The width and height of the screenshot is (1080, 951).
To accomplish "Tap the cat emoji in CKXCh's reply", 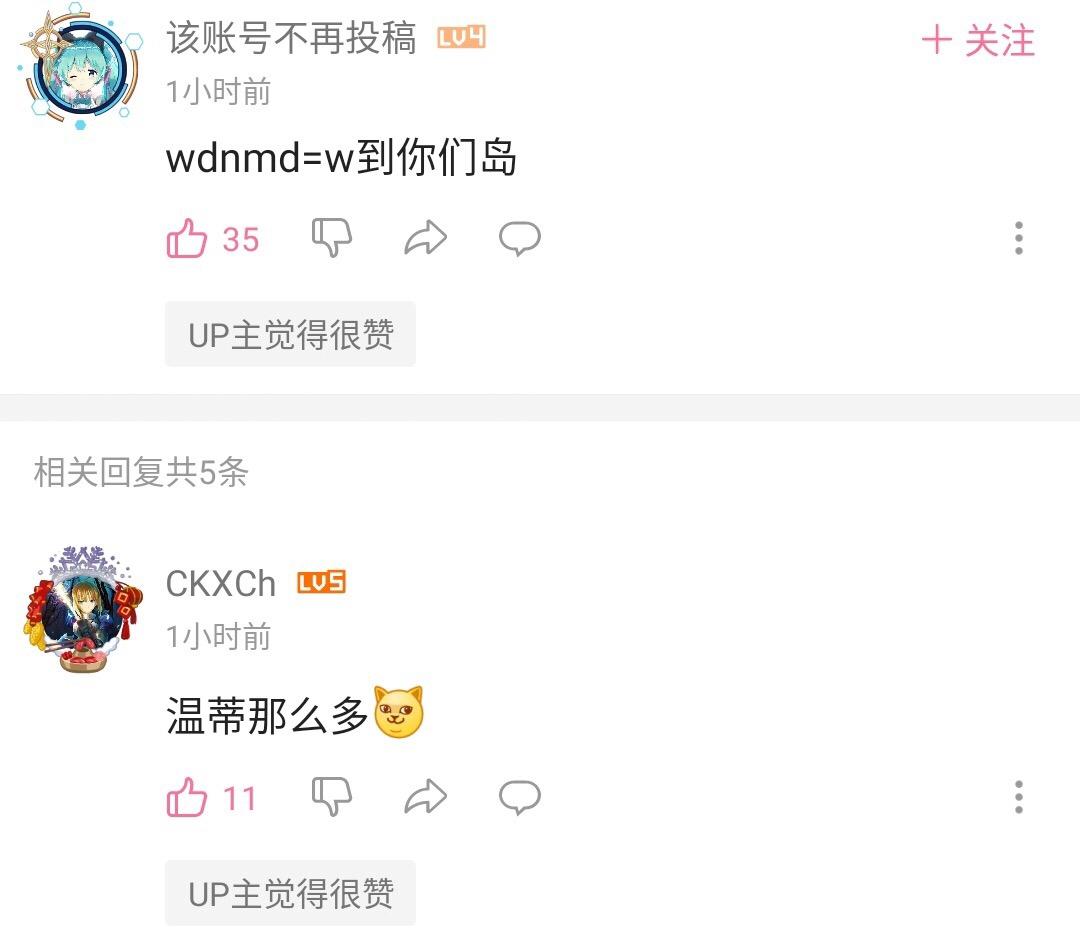I will (x=398, y=712).
